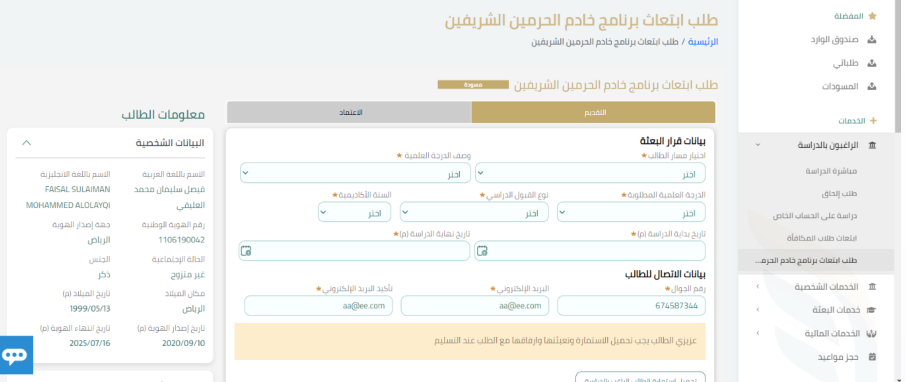Click the الرئيسية breadcrumb link
This screenshot has width=906, height=382.
pos(703,42)
